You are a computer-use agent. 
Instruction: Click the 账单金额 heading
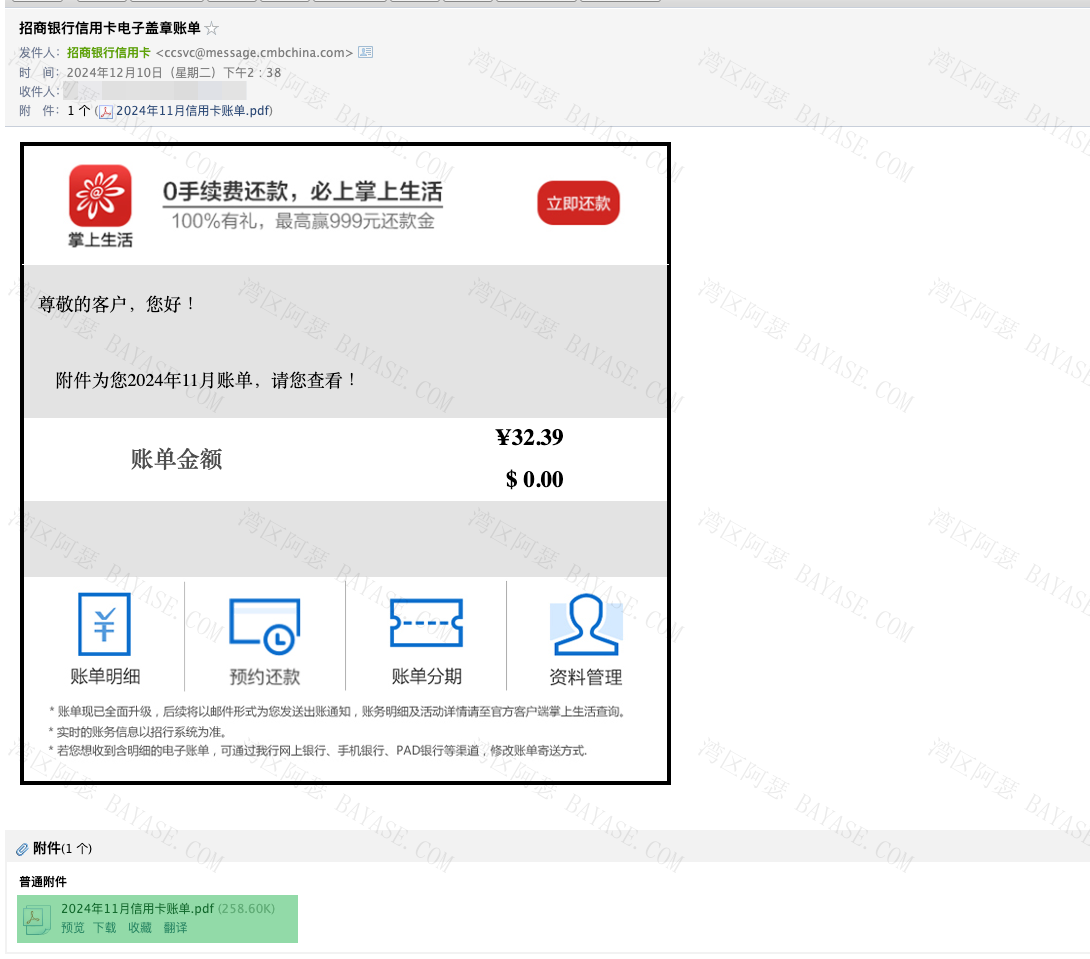177,459
